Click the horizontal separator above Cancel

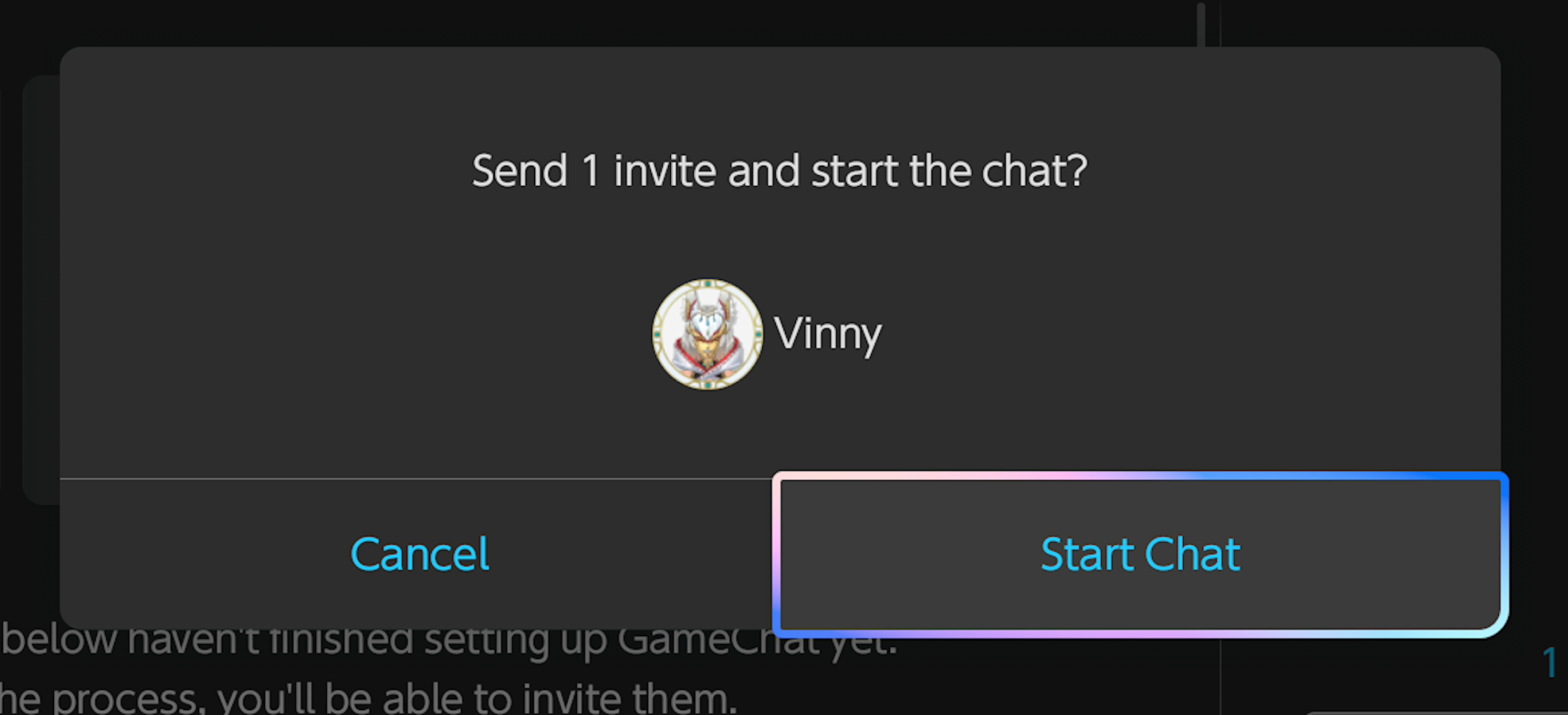click(416, 478)
